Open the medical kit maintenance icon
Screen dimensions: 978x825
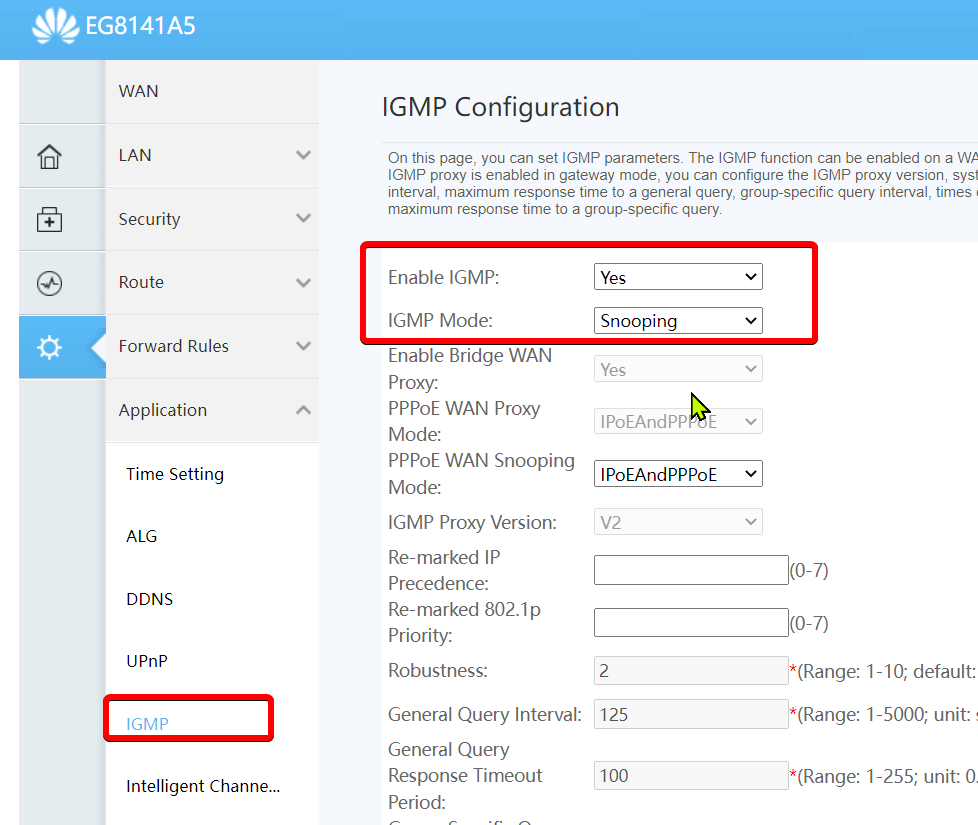click(49, 220)
